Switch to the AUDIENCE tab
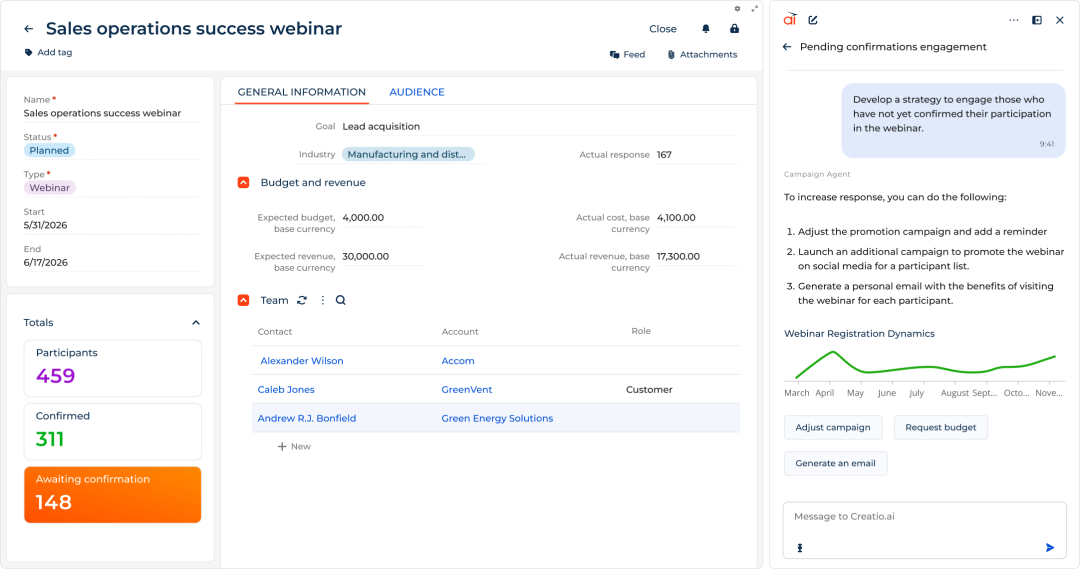The height and width of the screenshot is (569, 1080). coord(417,92)
